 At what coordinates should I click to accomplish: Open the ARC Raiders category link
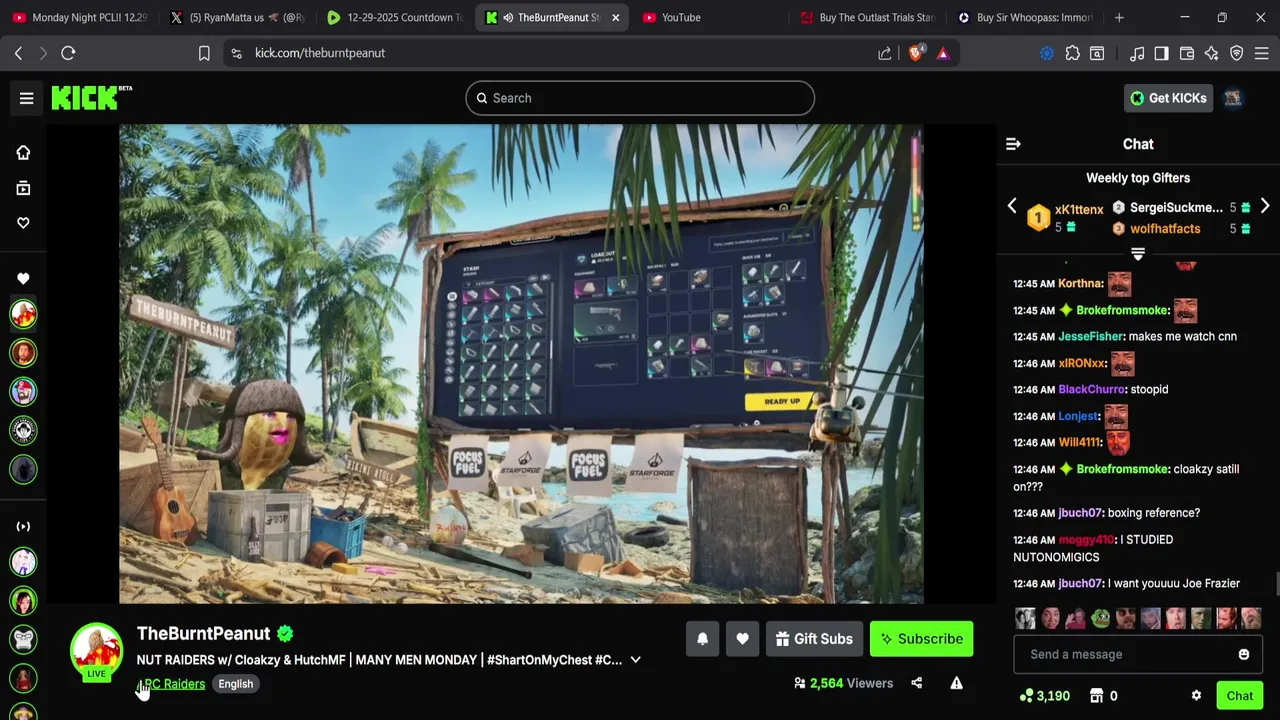click(x=171, y=684)
